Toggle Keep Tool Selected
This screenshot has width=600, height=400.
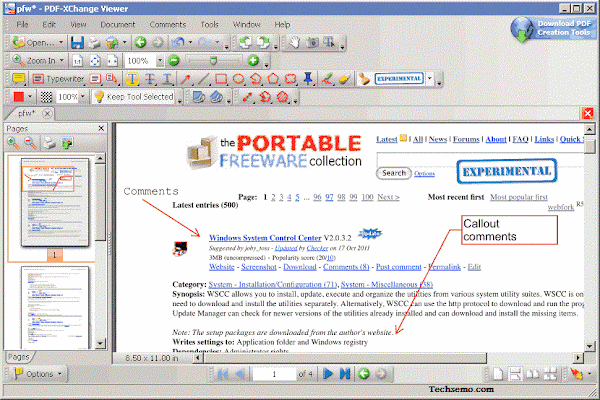click(x=134, y=97)
